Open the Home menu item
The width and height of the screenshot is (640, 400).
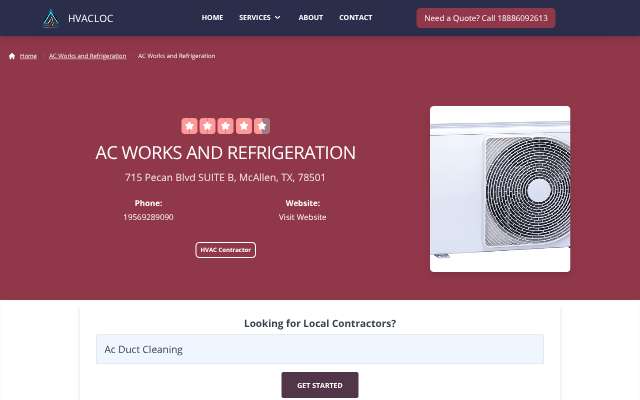click(x=212, y=18)
